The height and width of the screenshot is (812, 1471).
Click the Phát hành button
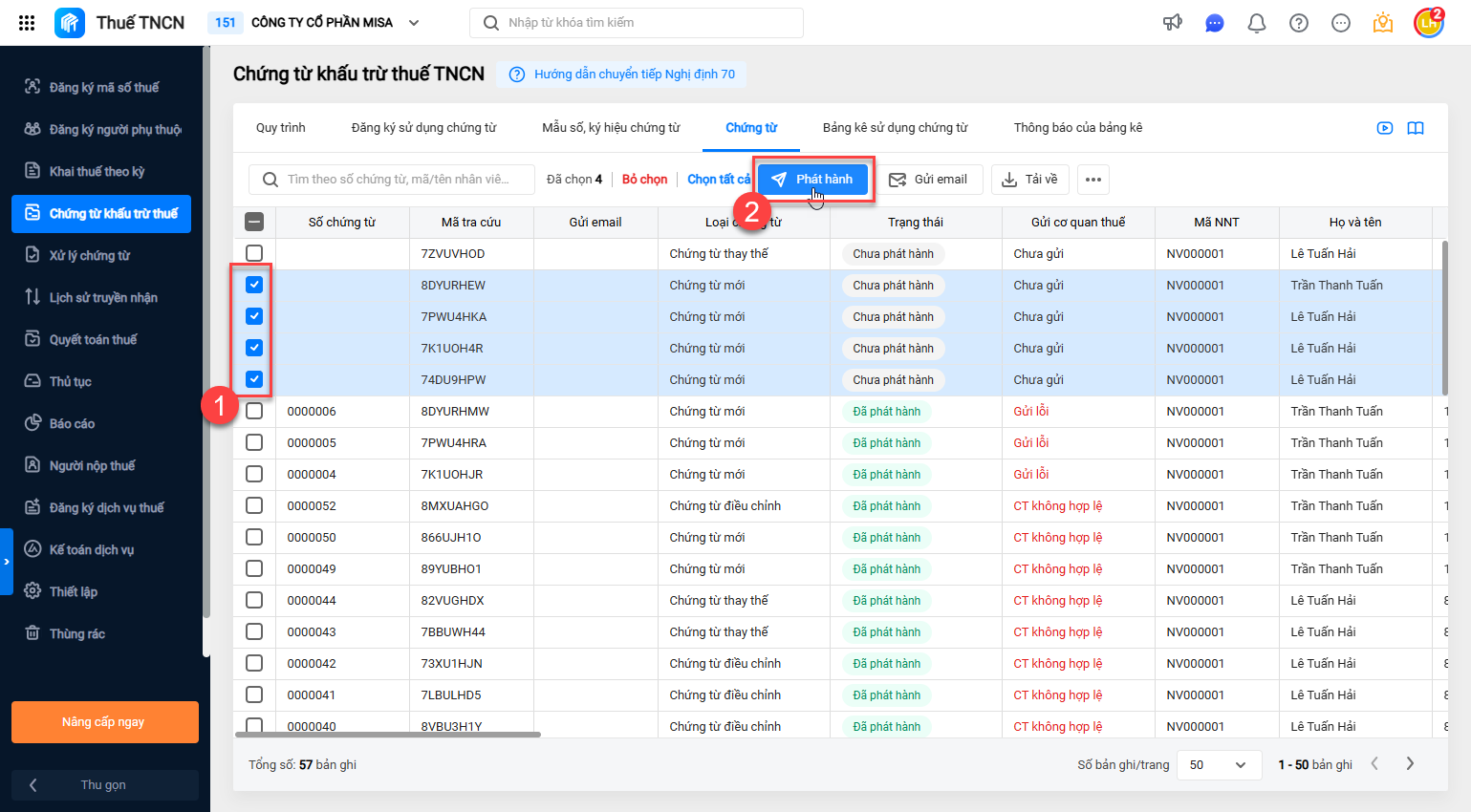click(813, 180)
